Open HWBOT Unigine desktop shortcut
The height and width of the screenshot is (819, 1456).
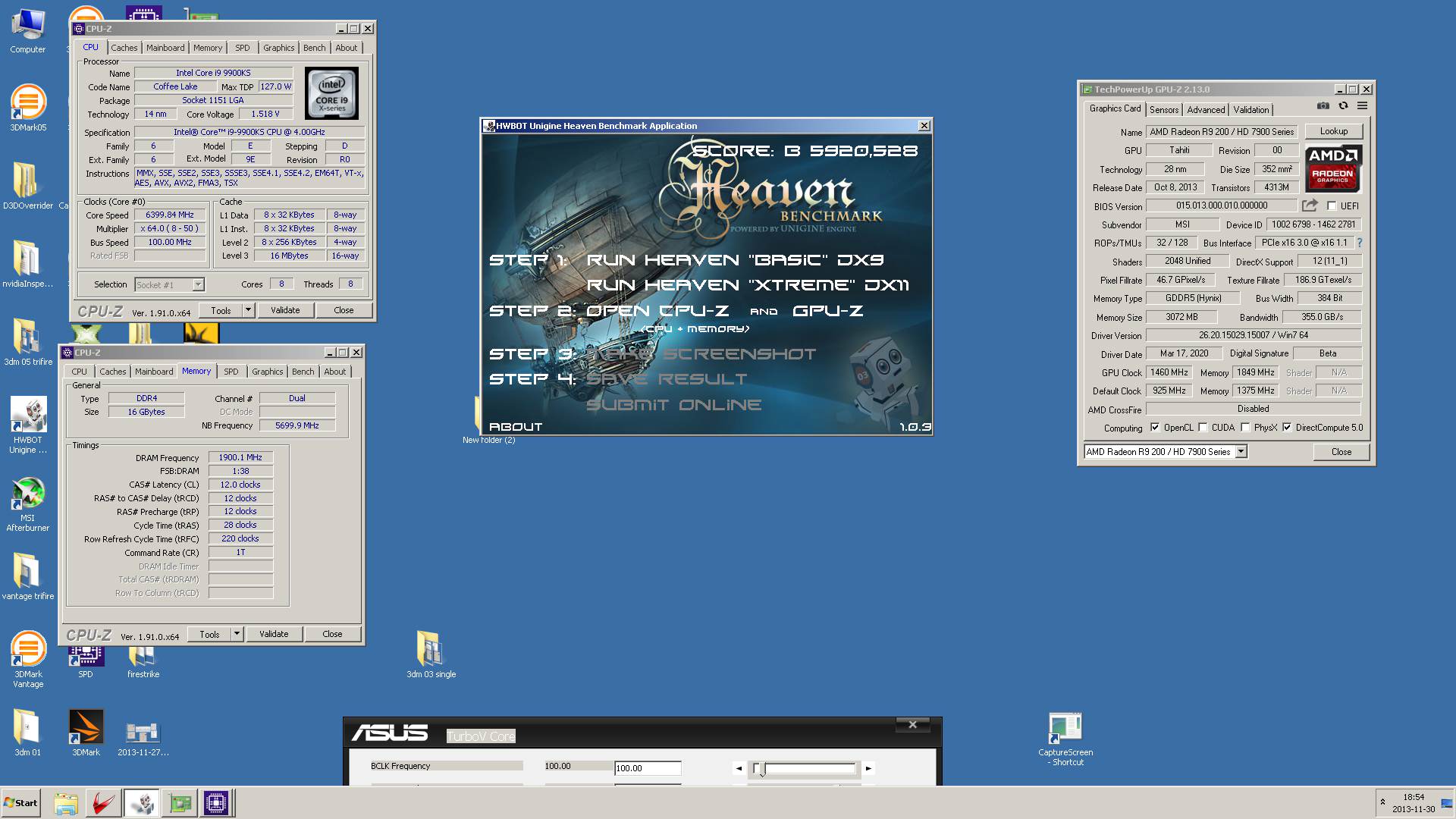click(x=28, y=425)
